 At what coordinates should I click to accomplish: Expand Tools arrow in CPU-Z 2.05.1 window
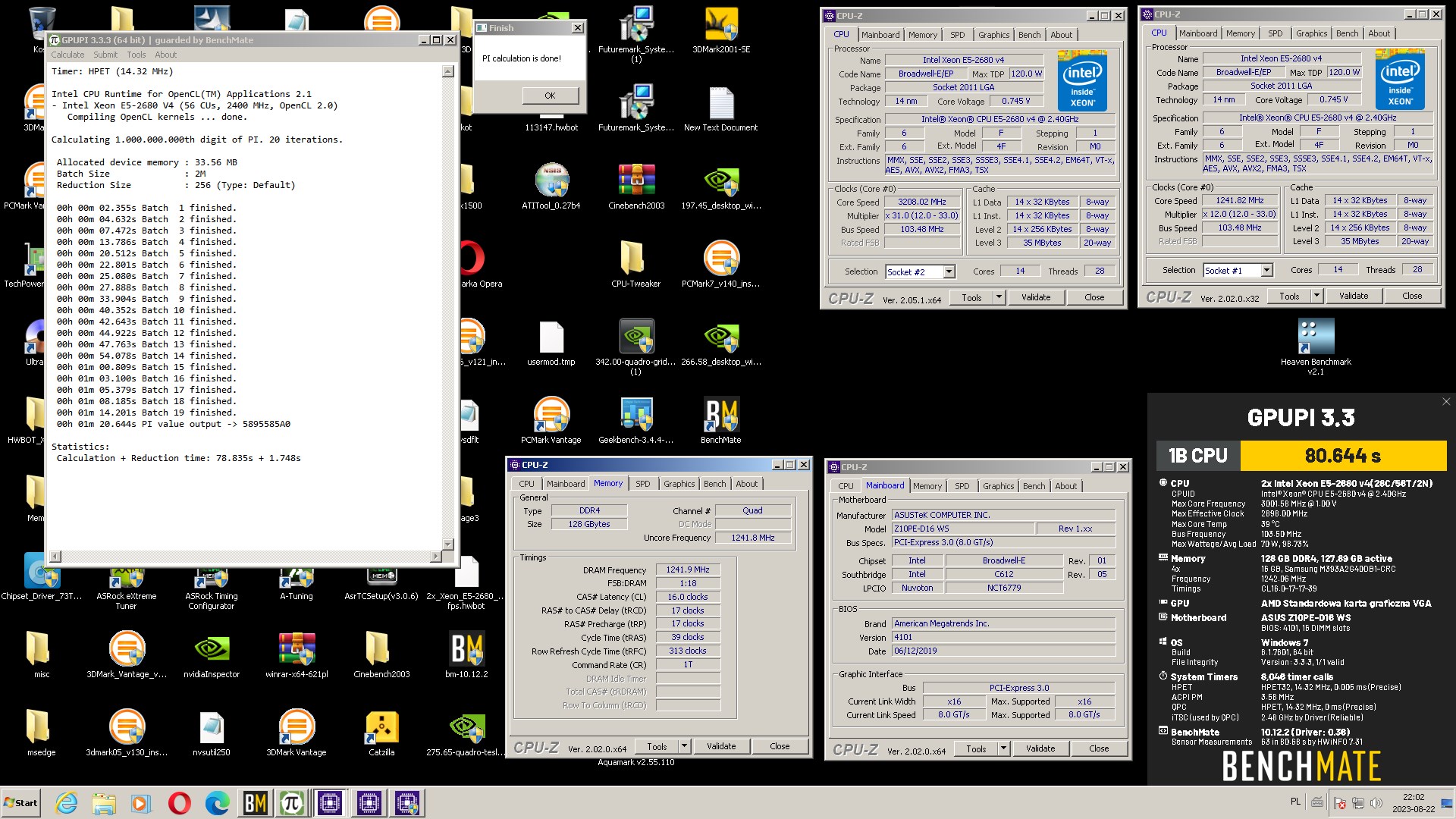pyautogui.click(x=999, y=297)
